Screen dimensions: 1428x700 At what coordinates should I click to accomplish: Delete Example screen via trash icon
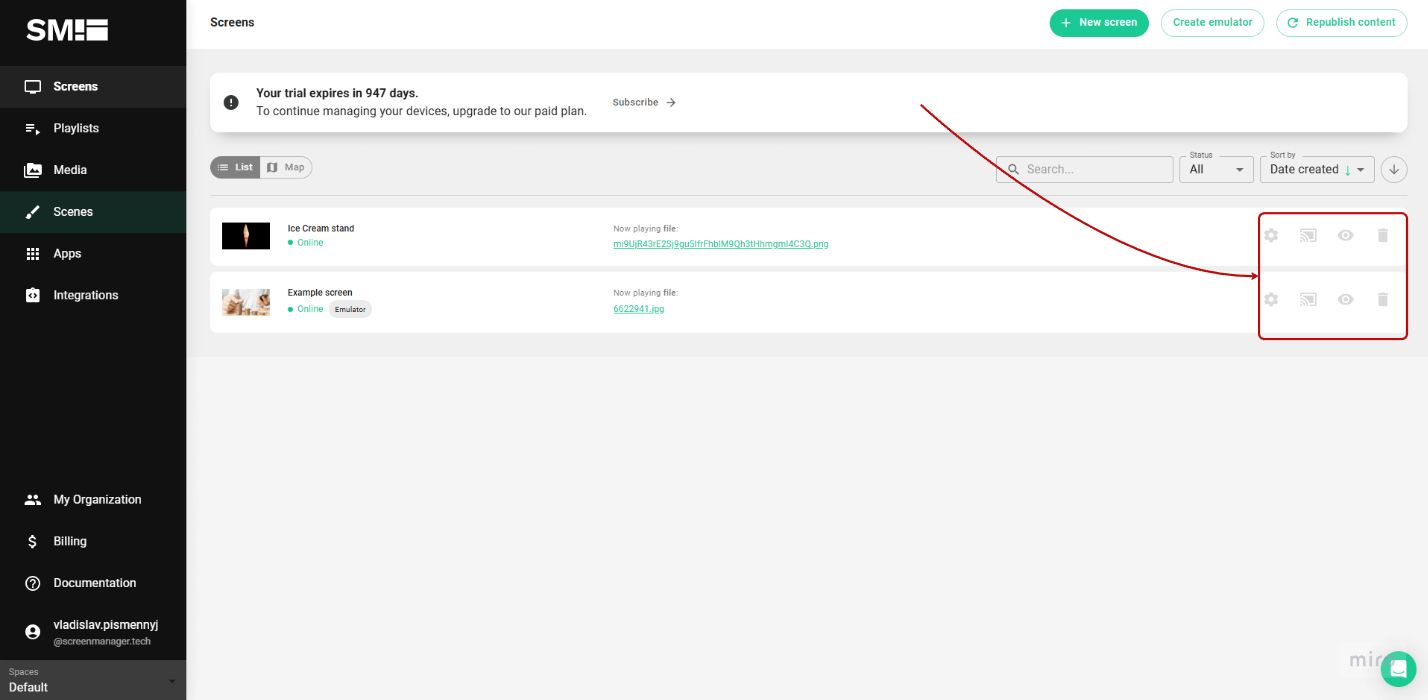[1383, 299]
